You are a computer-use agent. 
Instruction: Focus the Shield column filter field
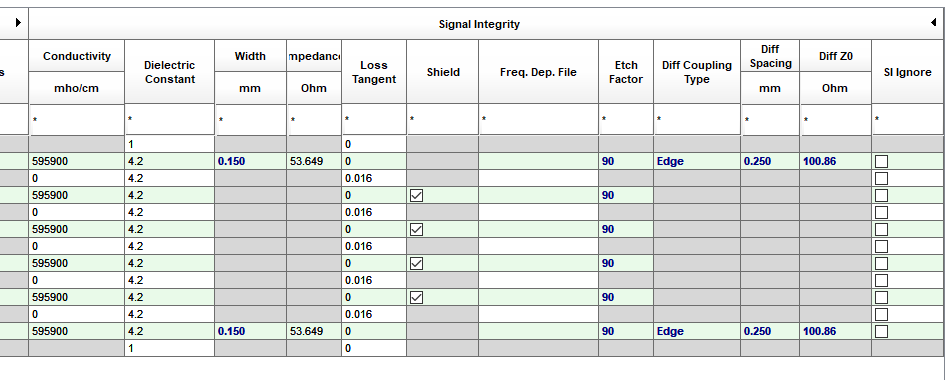pos(442,119)
